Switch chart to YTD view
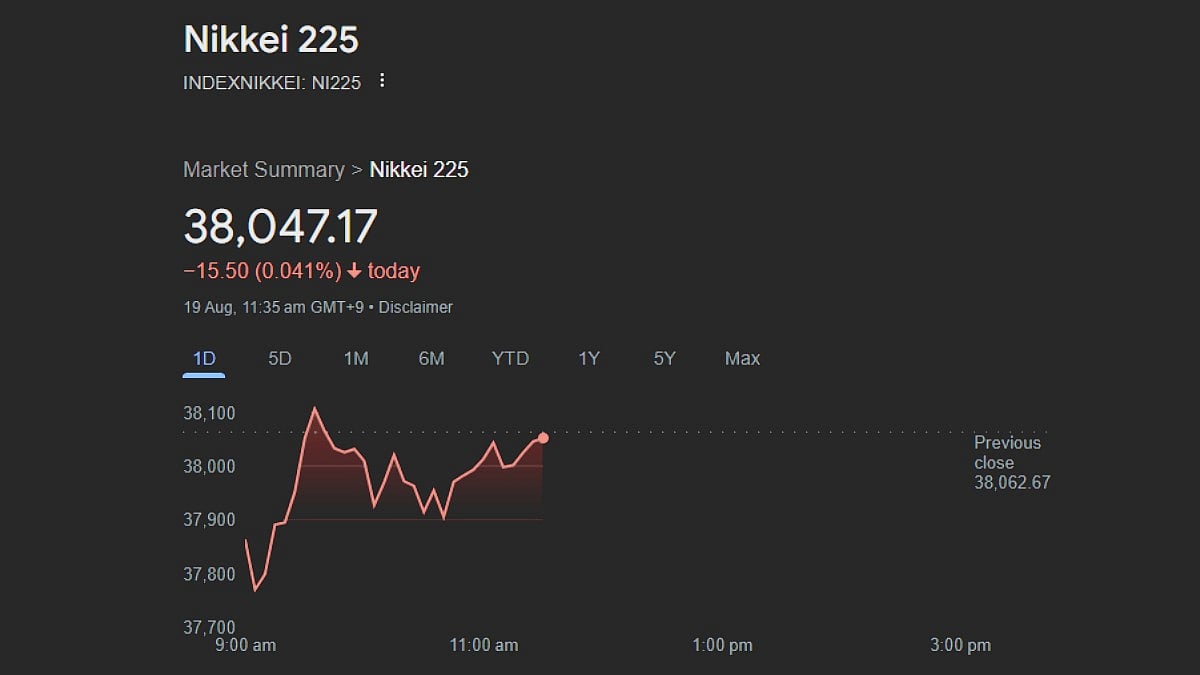This screenshot has height=675, width=1200. pos(510,359)
